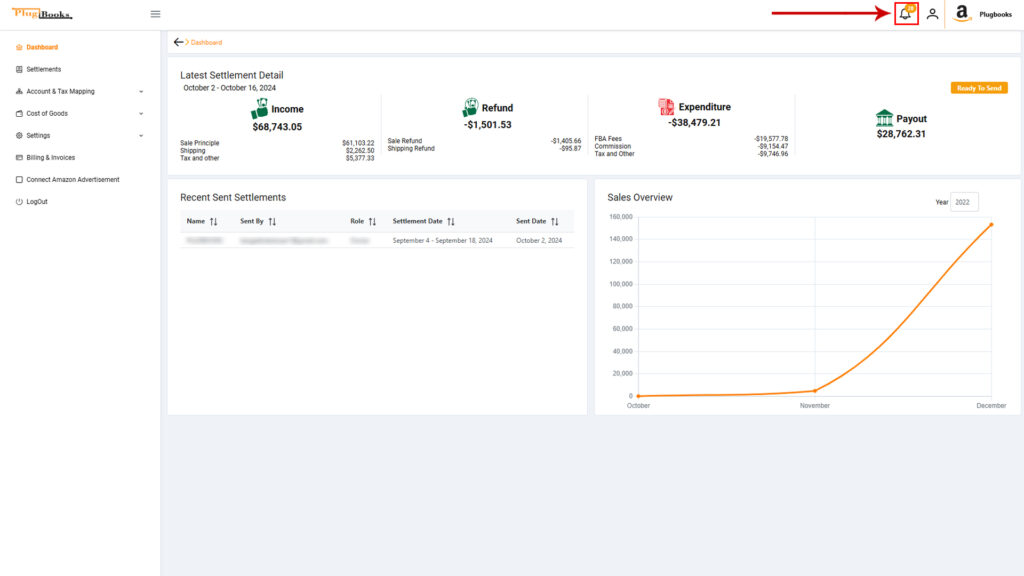Click the Ready To Send button
Viewport: 1024px width, 576px height.
point(979,88)
